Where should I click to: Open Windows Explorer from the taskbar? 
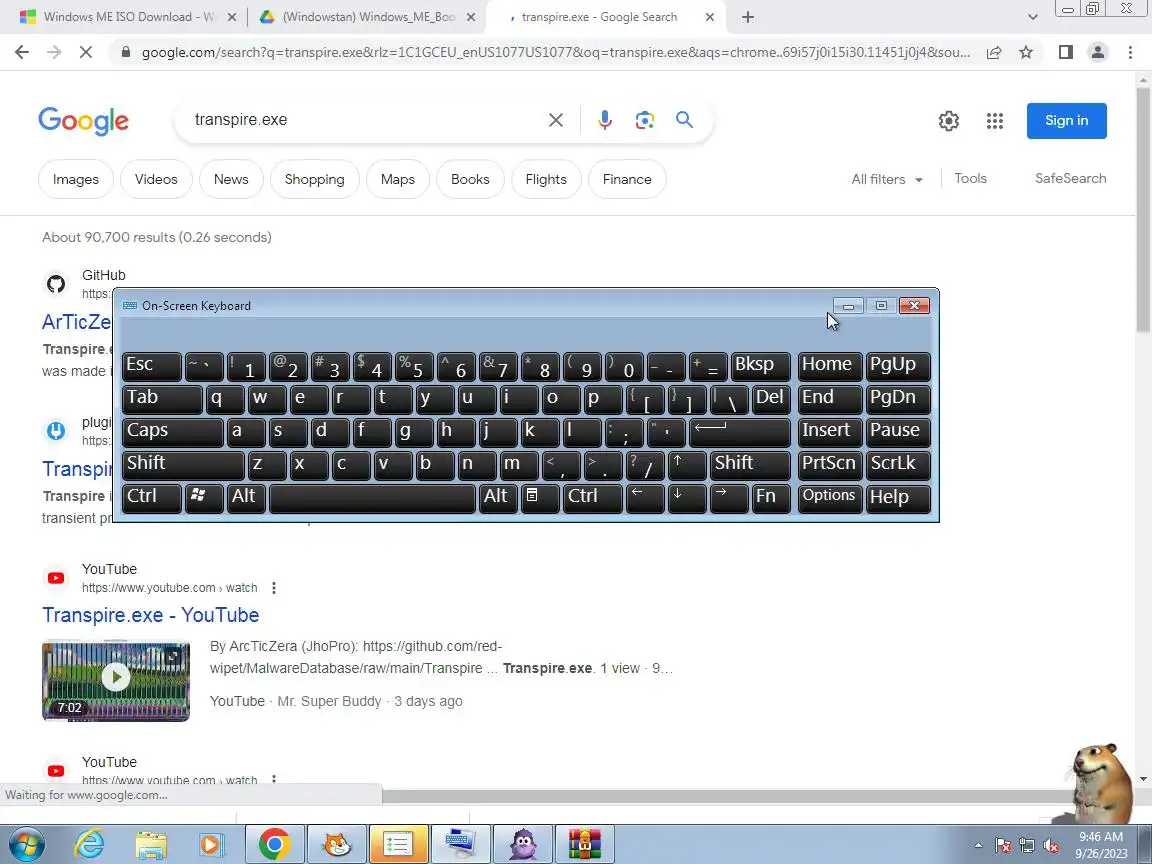click(151, 844)
